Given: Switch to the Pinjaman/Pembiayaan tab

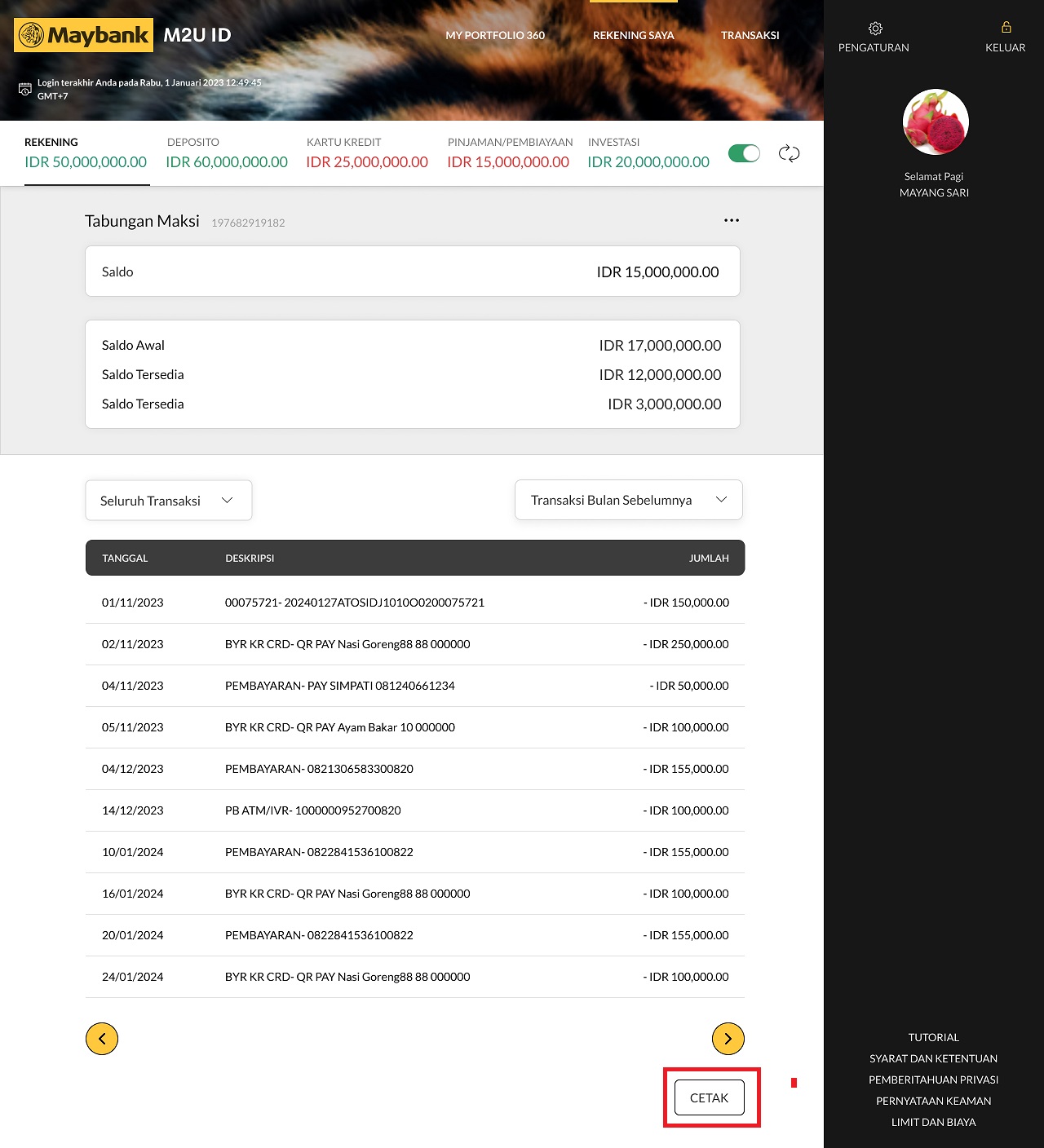Looking at the screenshot, I should coord(509,152).
